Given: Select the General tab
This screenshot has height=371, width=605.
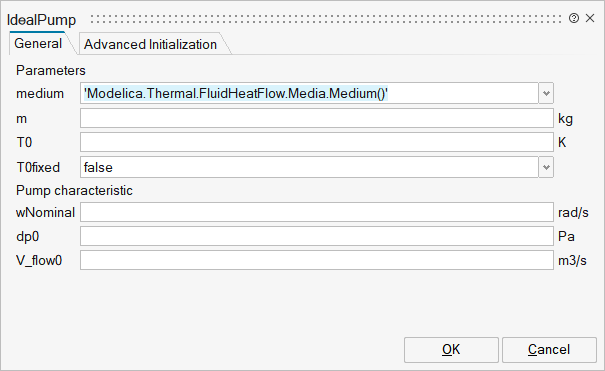Looking at the screenshot, I should point(38,43).
